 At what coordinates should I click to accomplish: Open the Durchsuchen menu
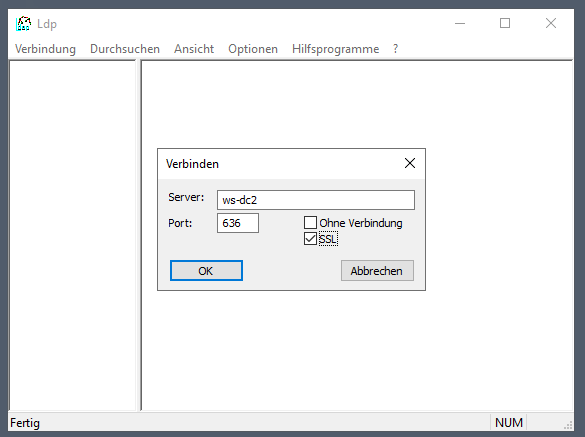click(125, 49)
